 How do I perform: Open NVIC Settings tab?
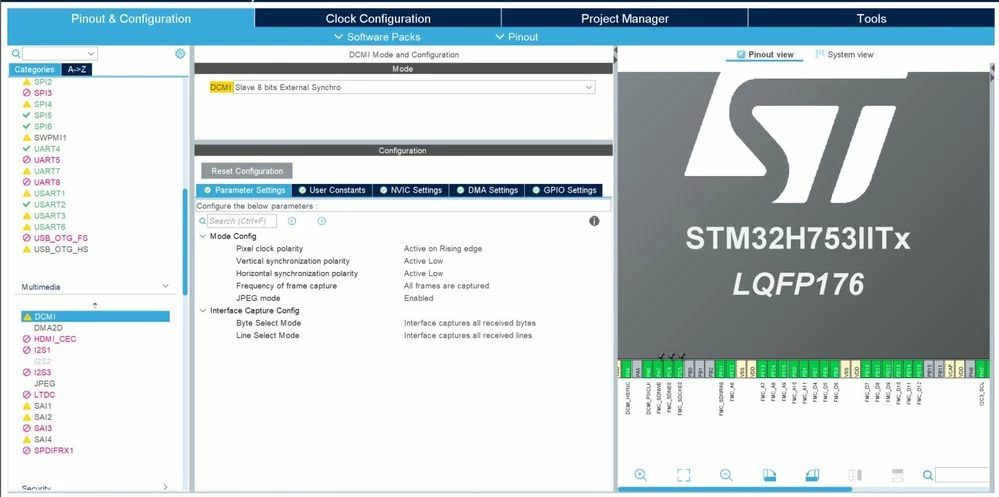pyautogui.click(x=411, y=190)
